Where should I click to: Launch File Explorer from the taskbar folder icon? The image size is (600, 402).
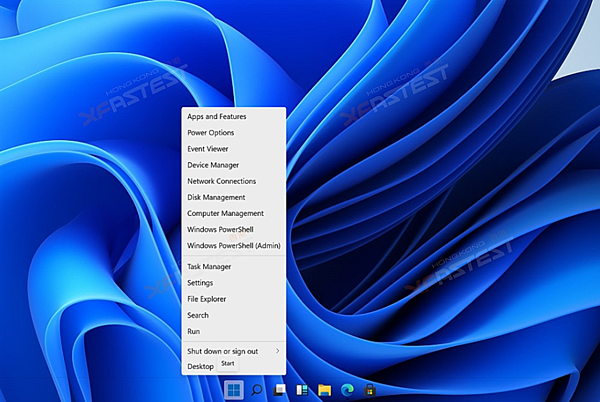(325, 389)
